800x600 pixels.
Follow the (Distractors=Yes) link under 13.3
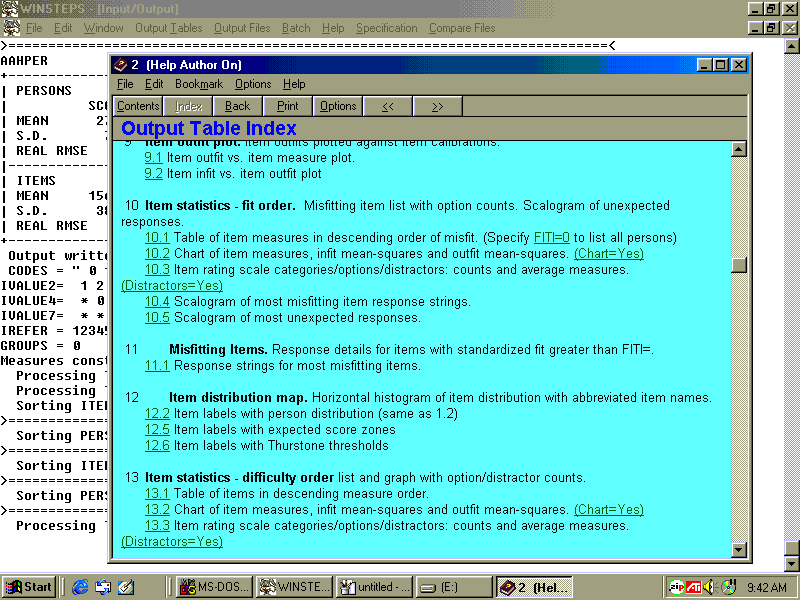pos(172,542)
